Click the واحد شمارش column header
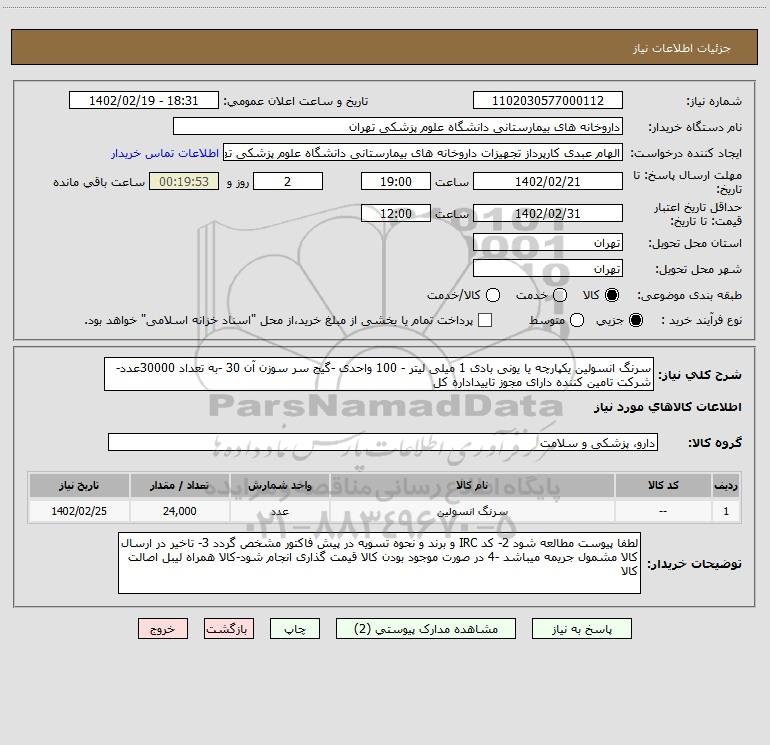 (x=279, y=485)
